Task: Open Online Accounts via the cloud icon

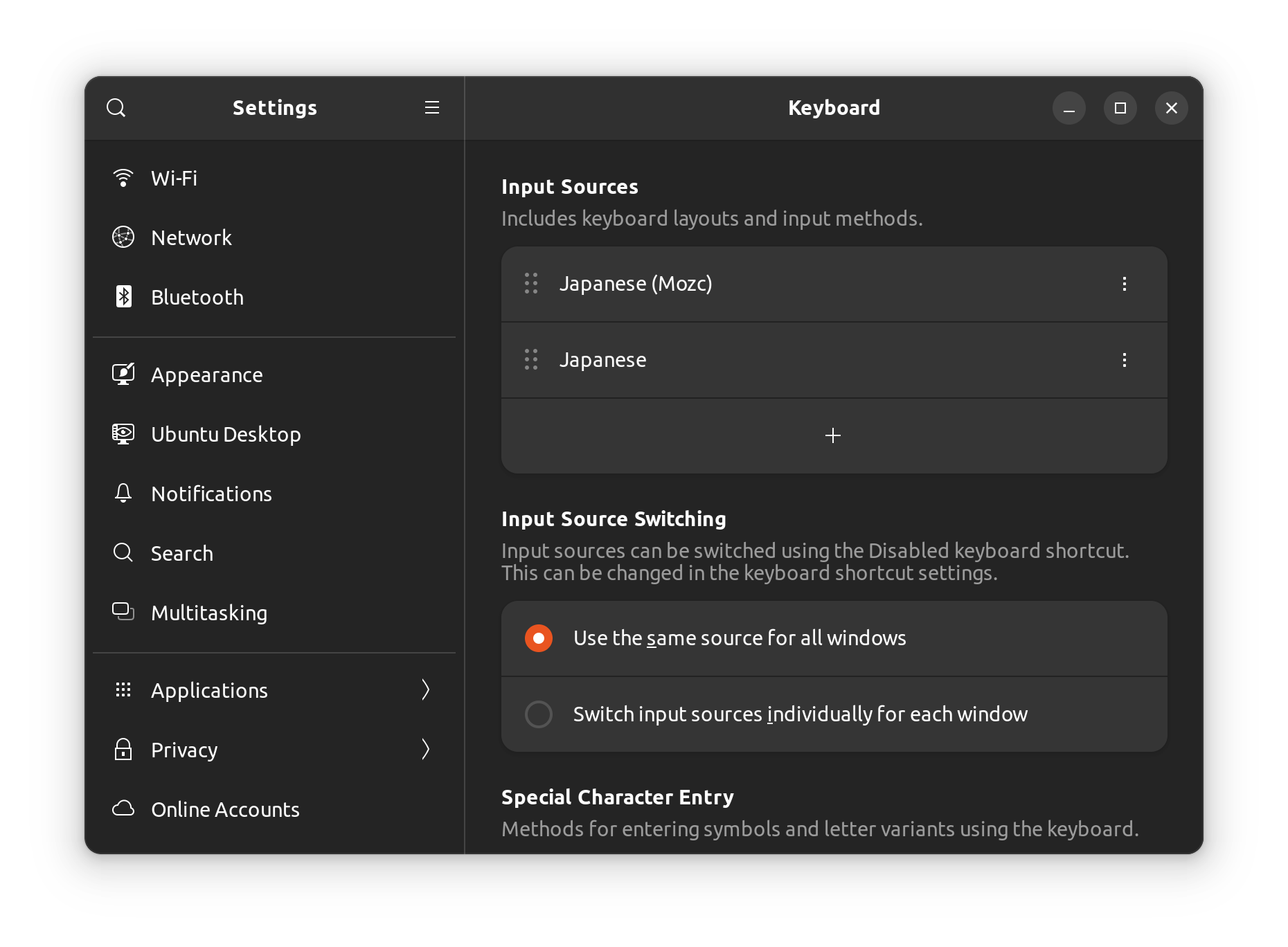Action: click(x=123, y=809)
